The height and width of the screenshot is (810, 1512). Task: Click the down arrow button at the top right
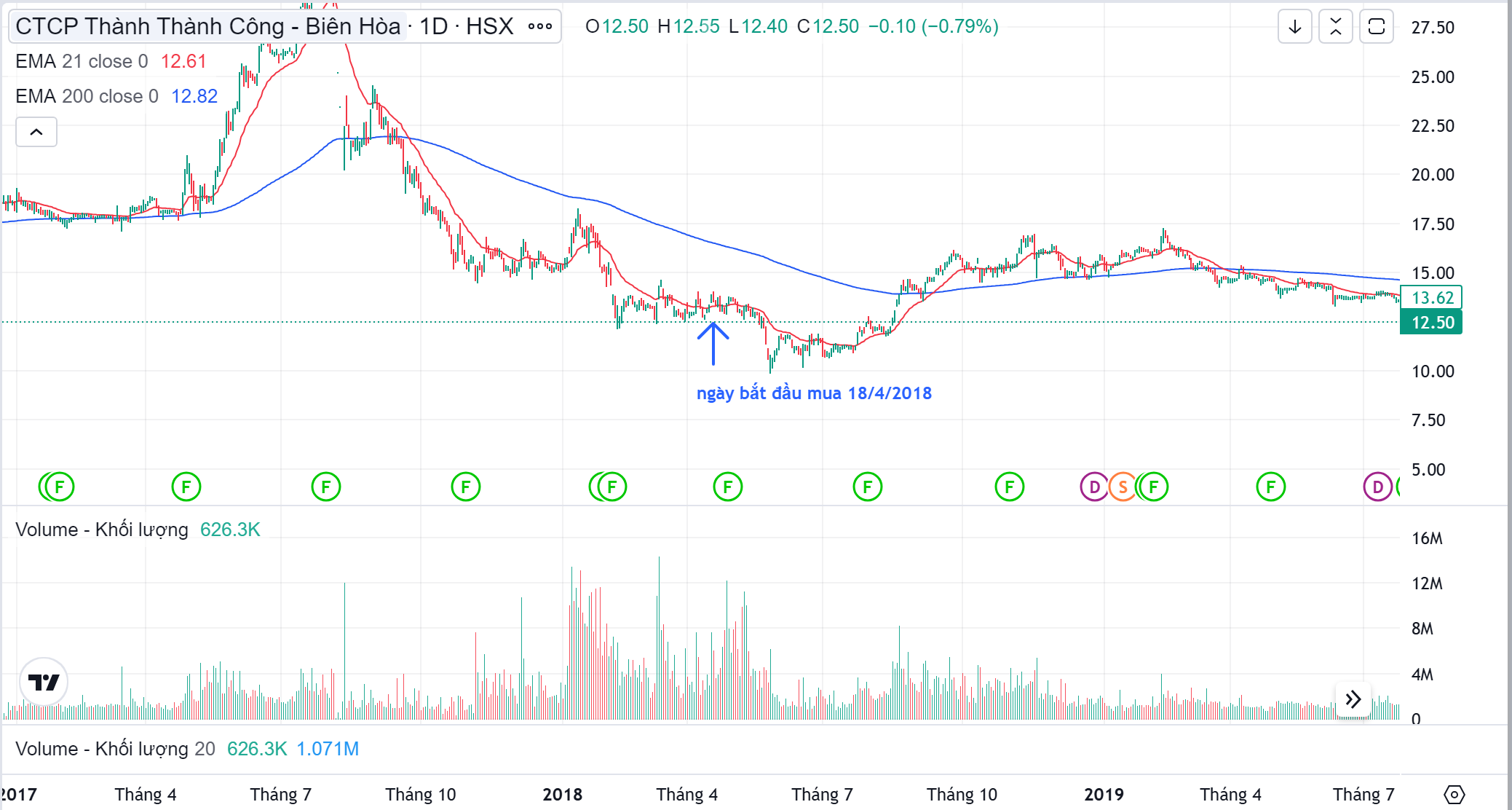point(1295,27)
